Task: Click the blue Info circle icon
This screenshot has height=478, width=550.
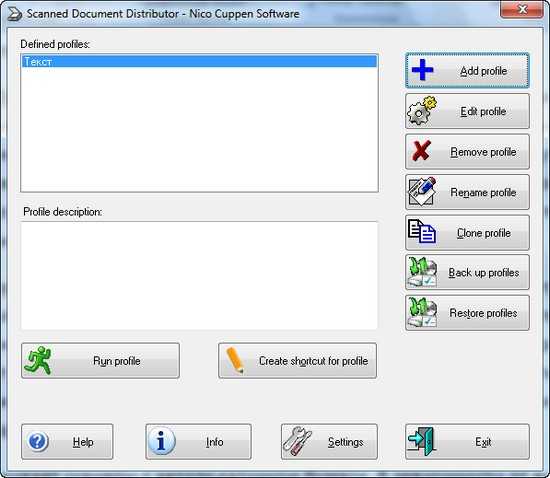Action: 161,442
